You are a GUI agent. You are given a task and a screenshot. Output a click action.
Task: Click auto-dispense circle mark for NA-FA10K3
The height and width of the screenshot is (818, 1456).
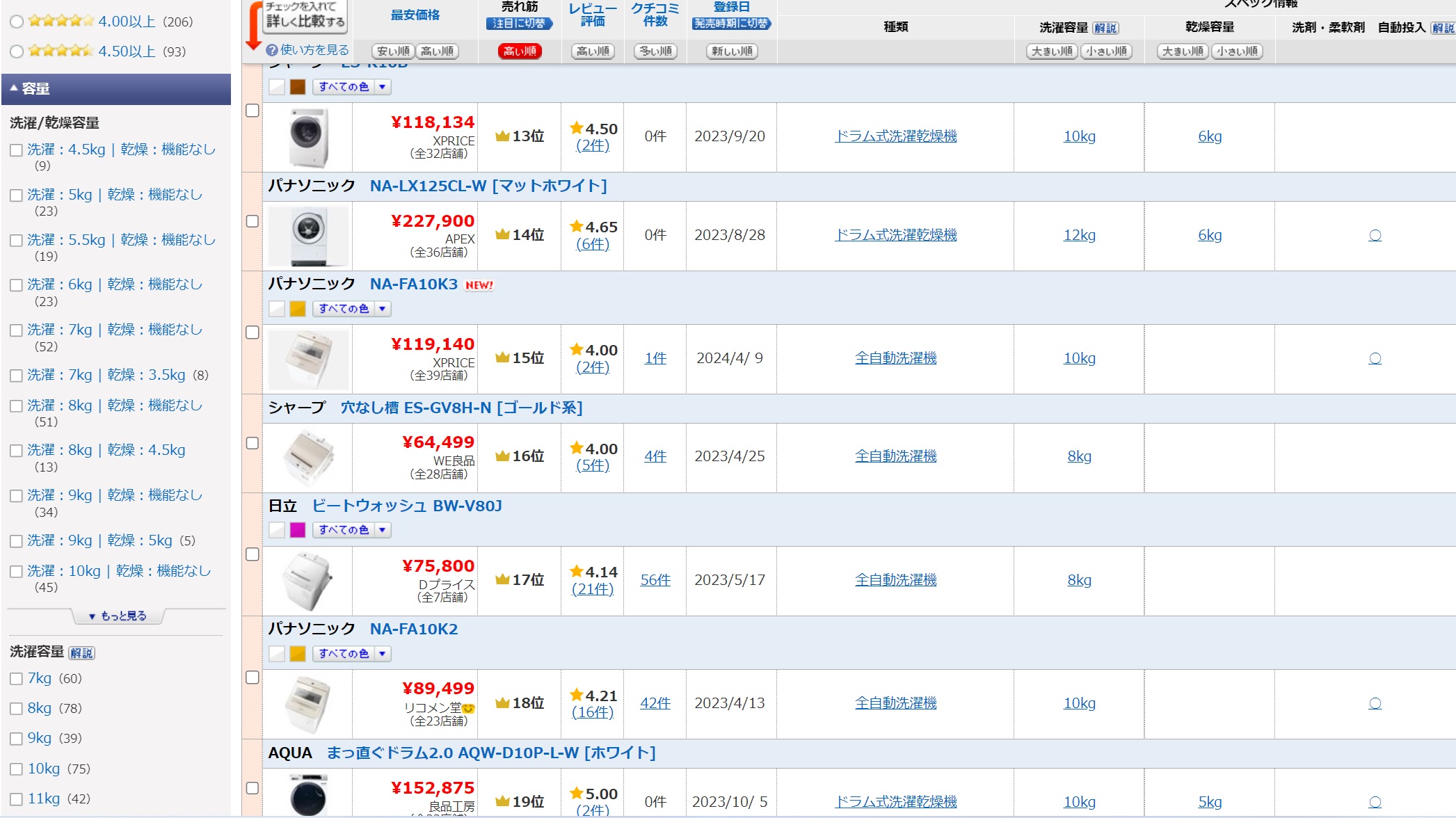coord(1375,358)
